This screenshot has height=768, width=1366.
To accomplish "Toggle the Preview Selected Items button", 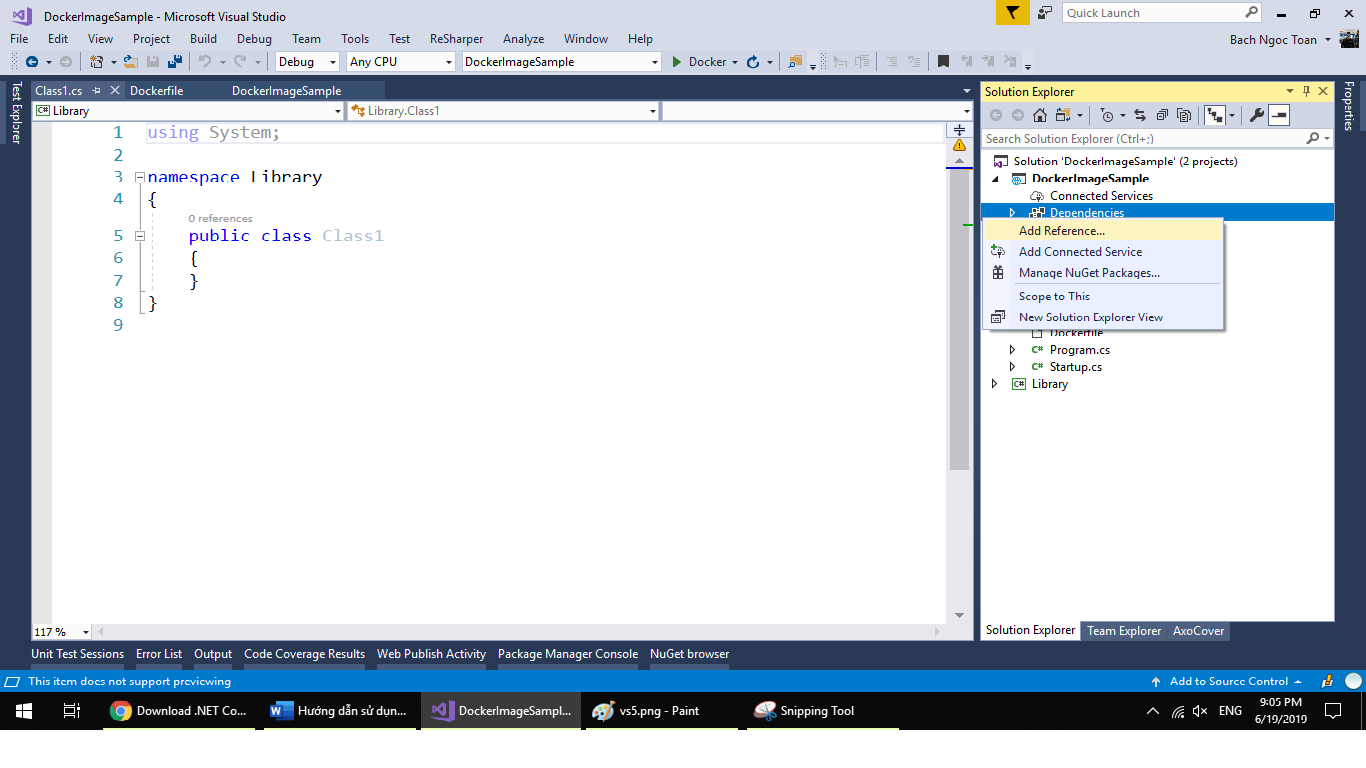I will pyautogui.click(x=1279, y=115).
